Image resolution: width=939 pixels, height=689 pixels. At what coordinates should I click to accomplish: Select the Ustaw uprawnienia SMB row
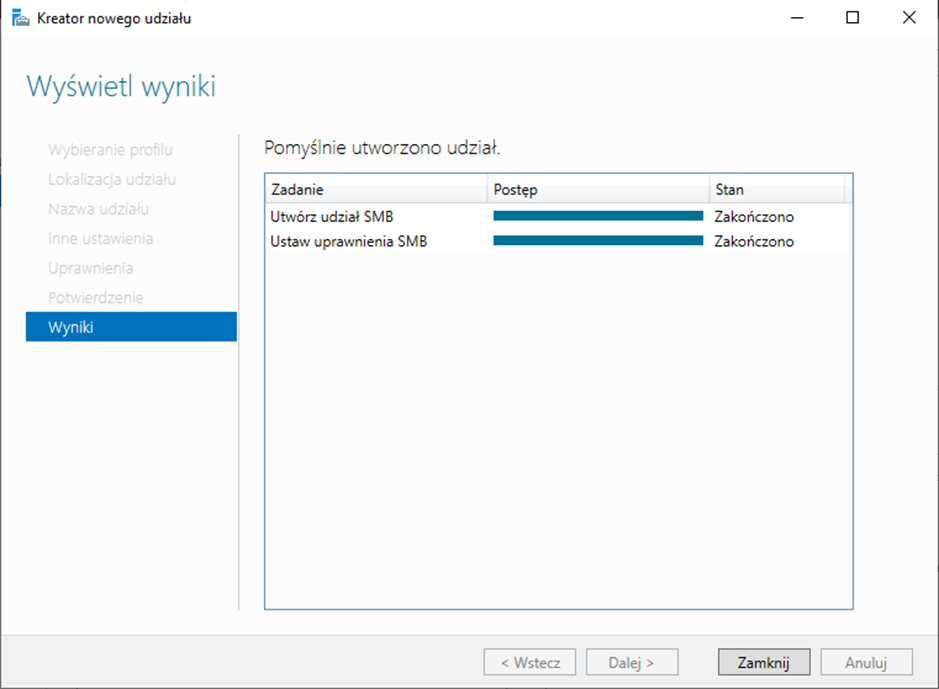[348, 241]
